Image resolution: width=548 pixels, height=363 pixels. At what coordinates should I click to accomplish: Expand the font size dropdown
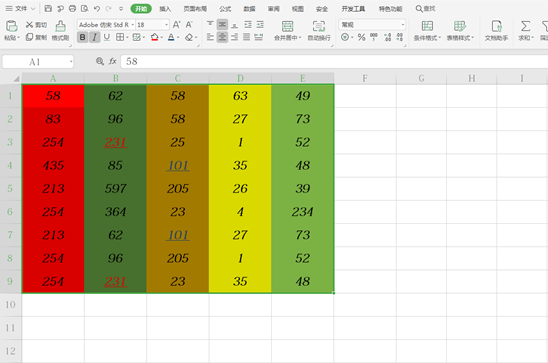click(166, 25)
